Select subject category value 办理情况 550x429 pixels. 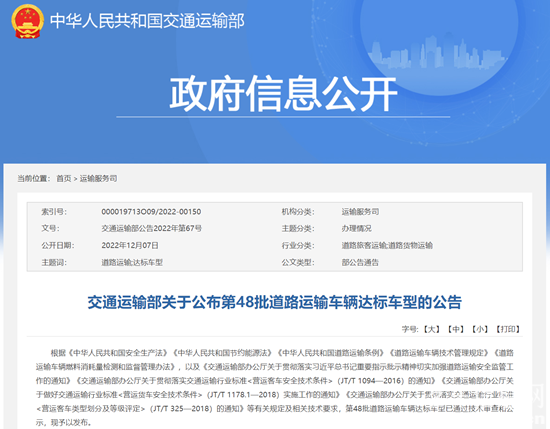356,229
